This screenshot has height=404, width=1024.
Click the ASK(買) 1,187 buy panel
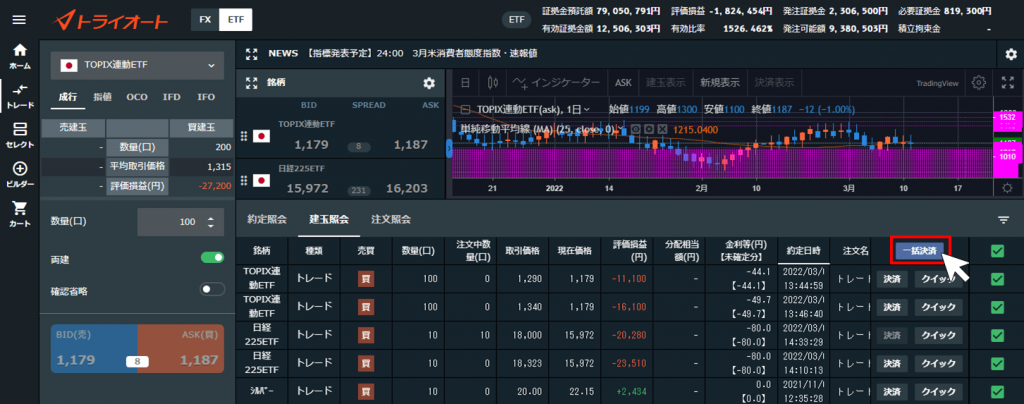click(181, 349)
